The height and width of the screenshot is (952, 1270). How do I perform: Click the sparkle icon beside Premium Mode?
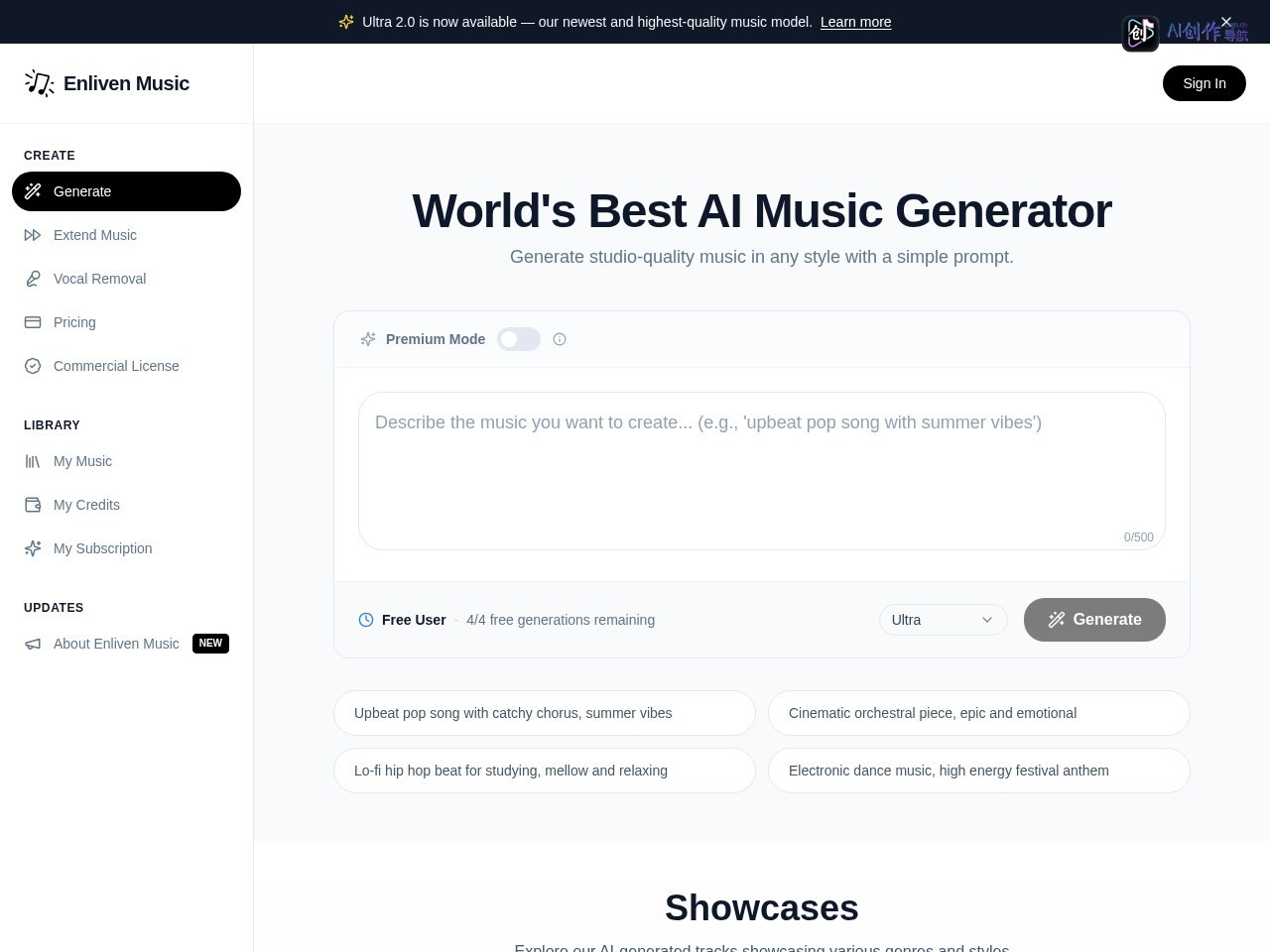click(x=368, y=339)
